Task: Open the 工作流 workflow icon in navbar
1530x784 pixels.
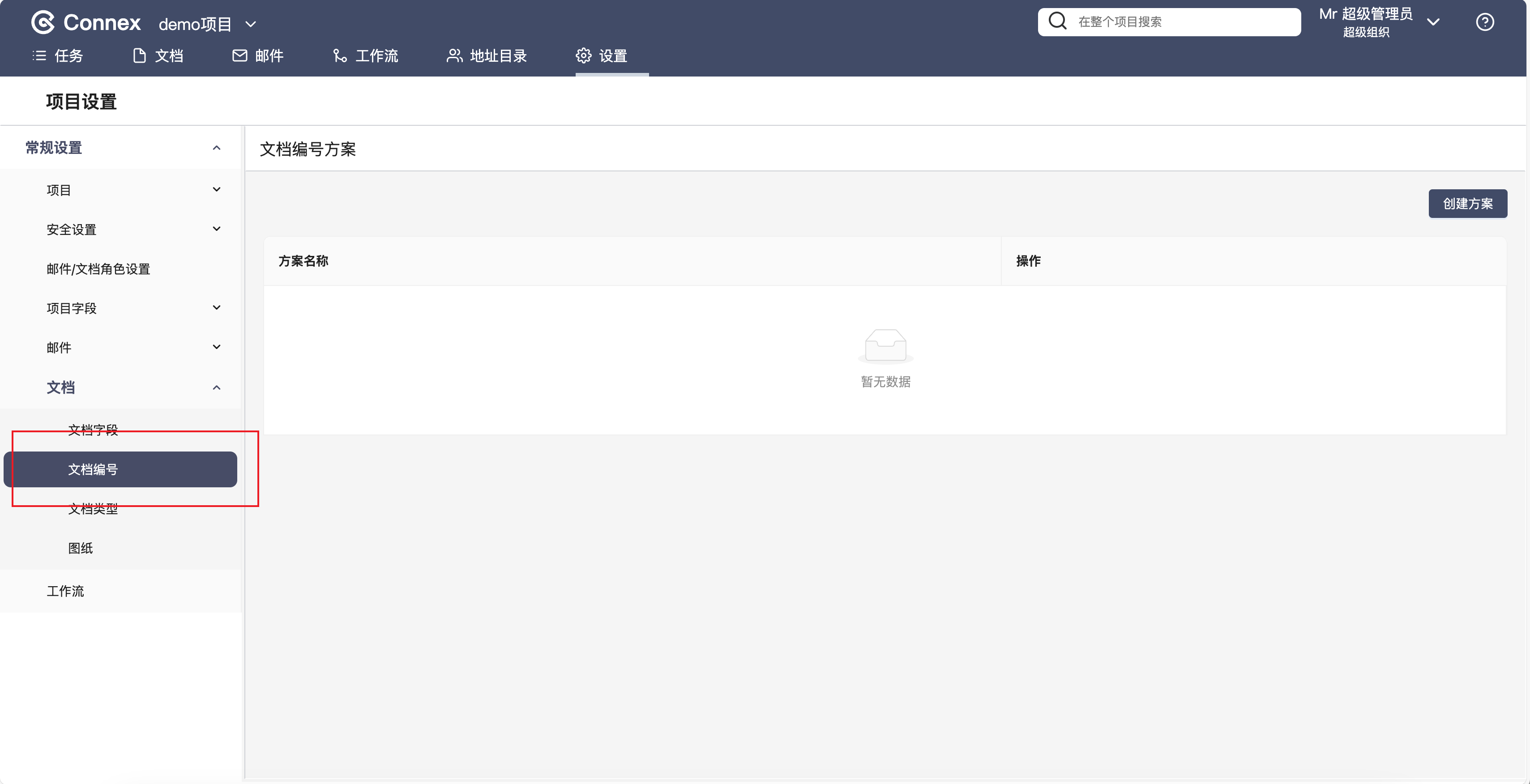Action: pyautogui.click(x=340, y=56)
